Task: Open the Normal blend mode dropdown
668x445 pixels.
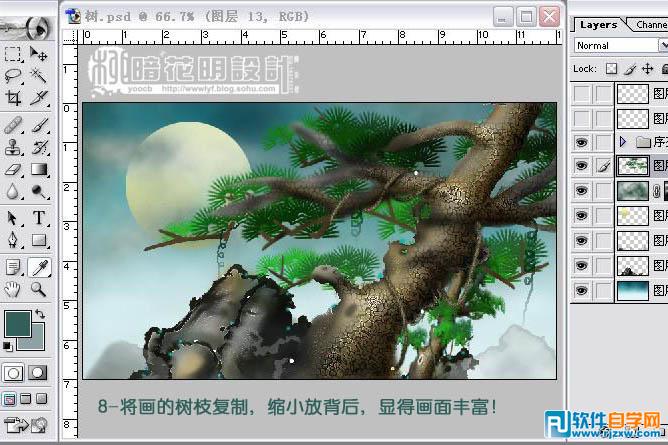Action: pos(620,45)
